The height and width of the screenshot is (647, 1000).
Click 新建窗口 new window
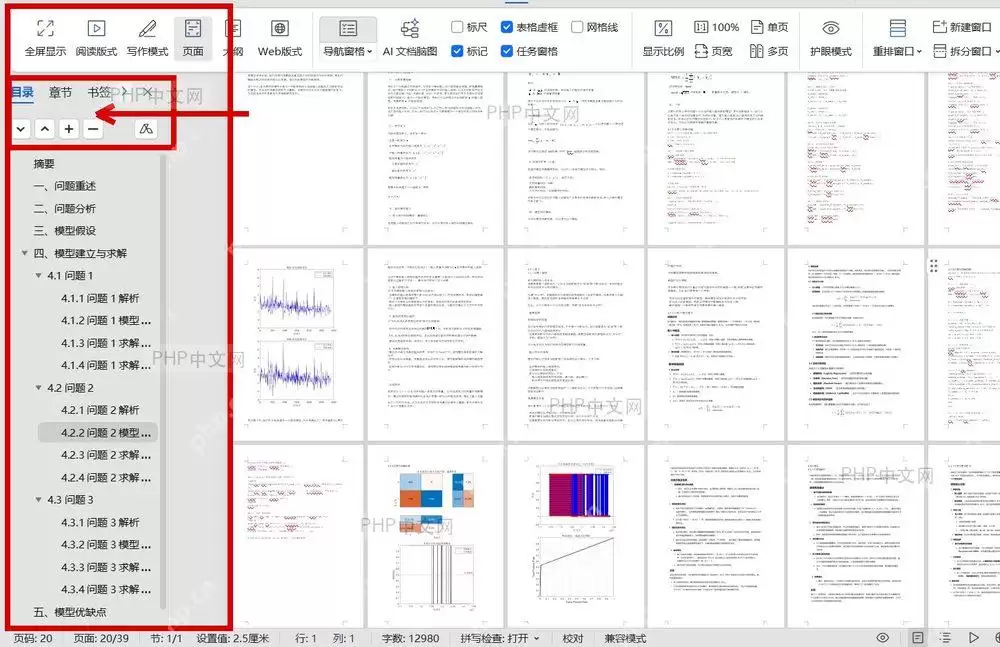click(962, 27)
